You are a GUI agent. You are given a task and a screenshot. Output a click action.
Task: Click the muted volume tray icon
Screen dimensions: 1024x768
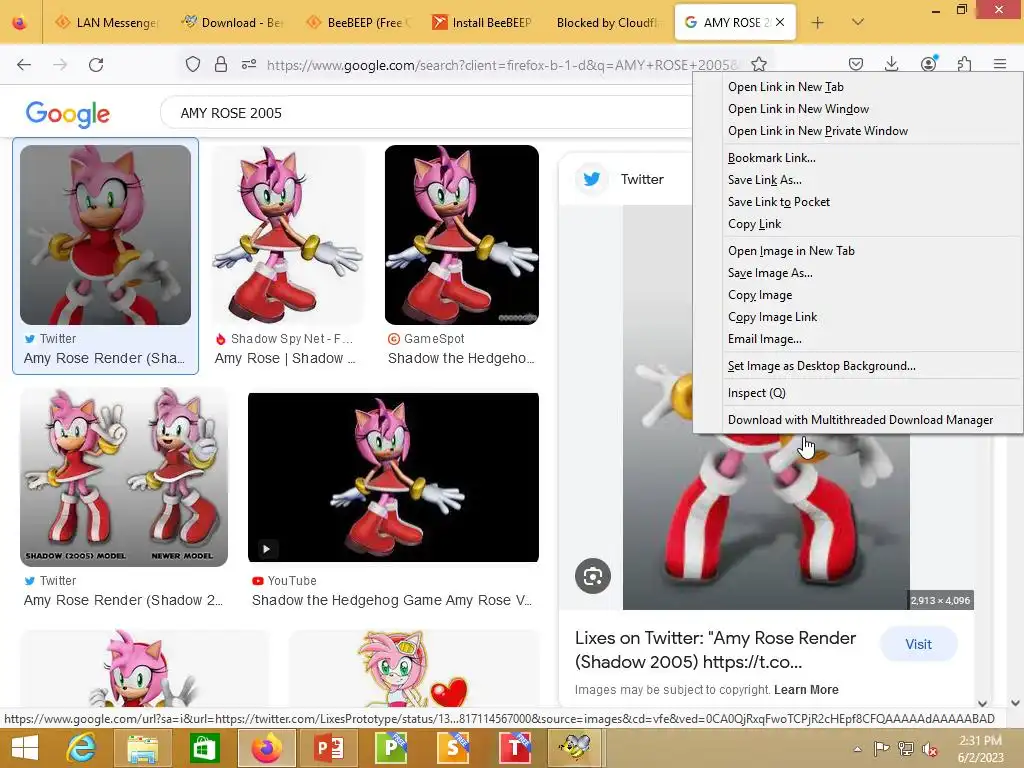(929, 749)
